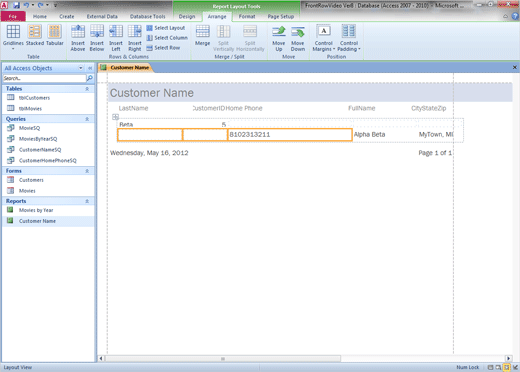The width and height of the screenshot is (520, 372).
Task: Collapse the Queries group
Action: tap(87, 119)
